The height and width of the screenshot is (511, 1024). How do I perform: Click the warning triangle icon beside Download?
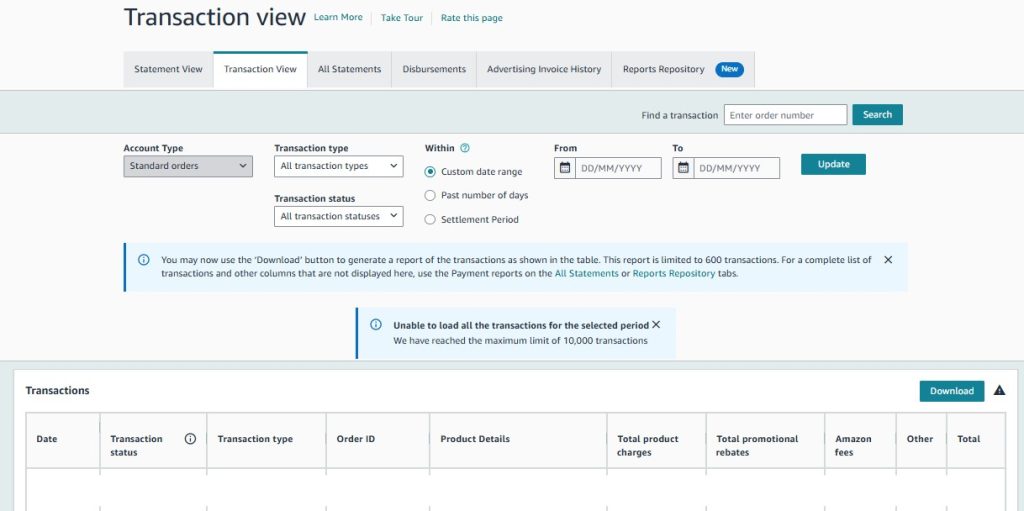pos(999,391)
